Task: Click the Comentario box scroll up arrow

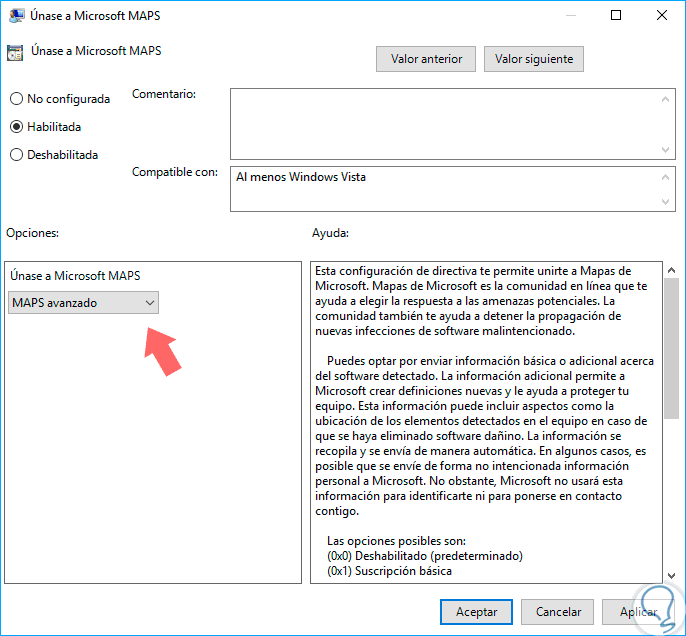Action: [665, 99]
